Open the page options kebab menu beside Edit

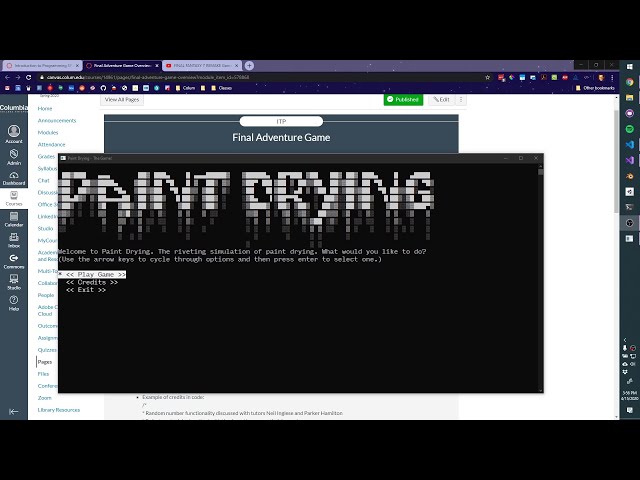click(461, 100)
